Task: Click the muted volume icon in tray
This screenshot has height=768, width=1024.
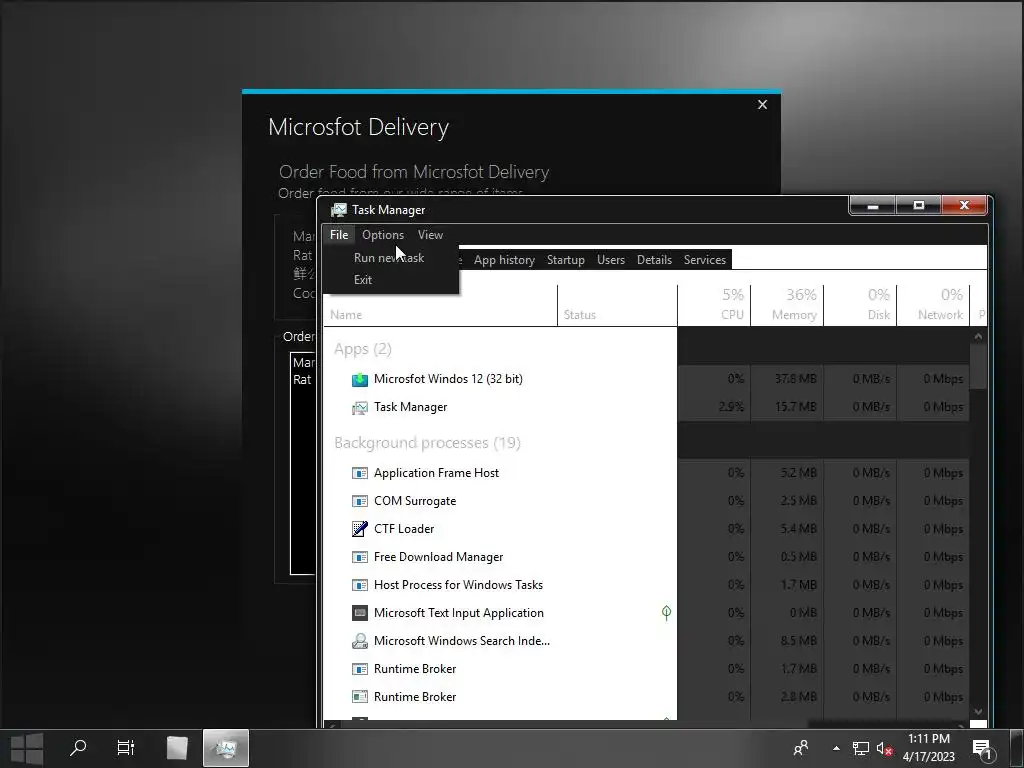Action: tap(884, 748)
